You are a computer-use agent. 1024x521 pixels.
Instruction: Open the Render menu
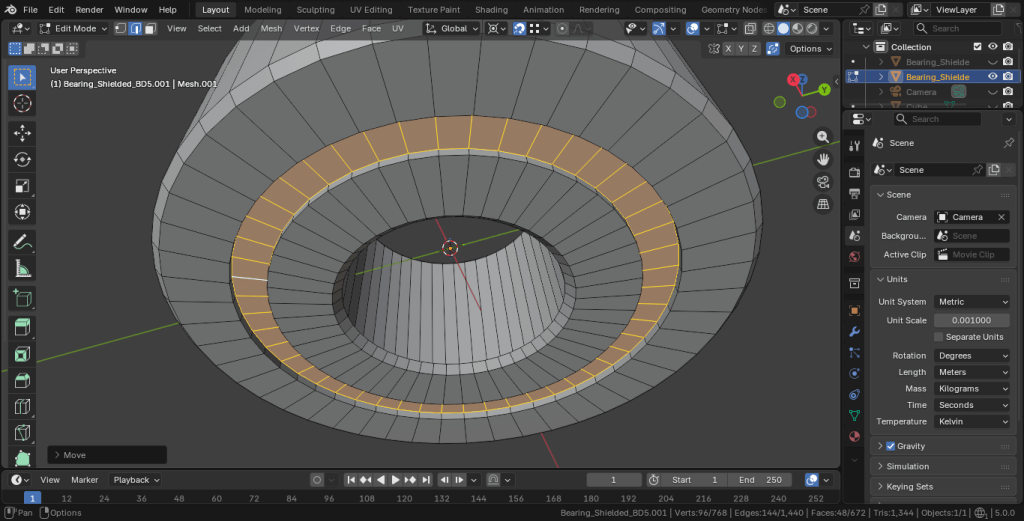coord(89,10)
